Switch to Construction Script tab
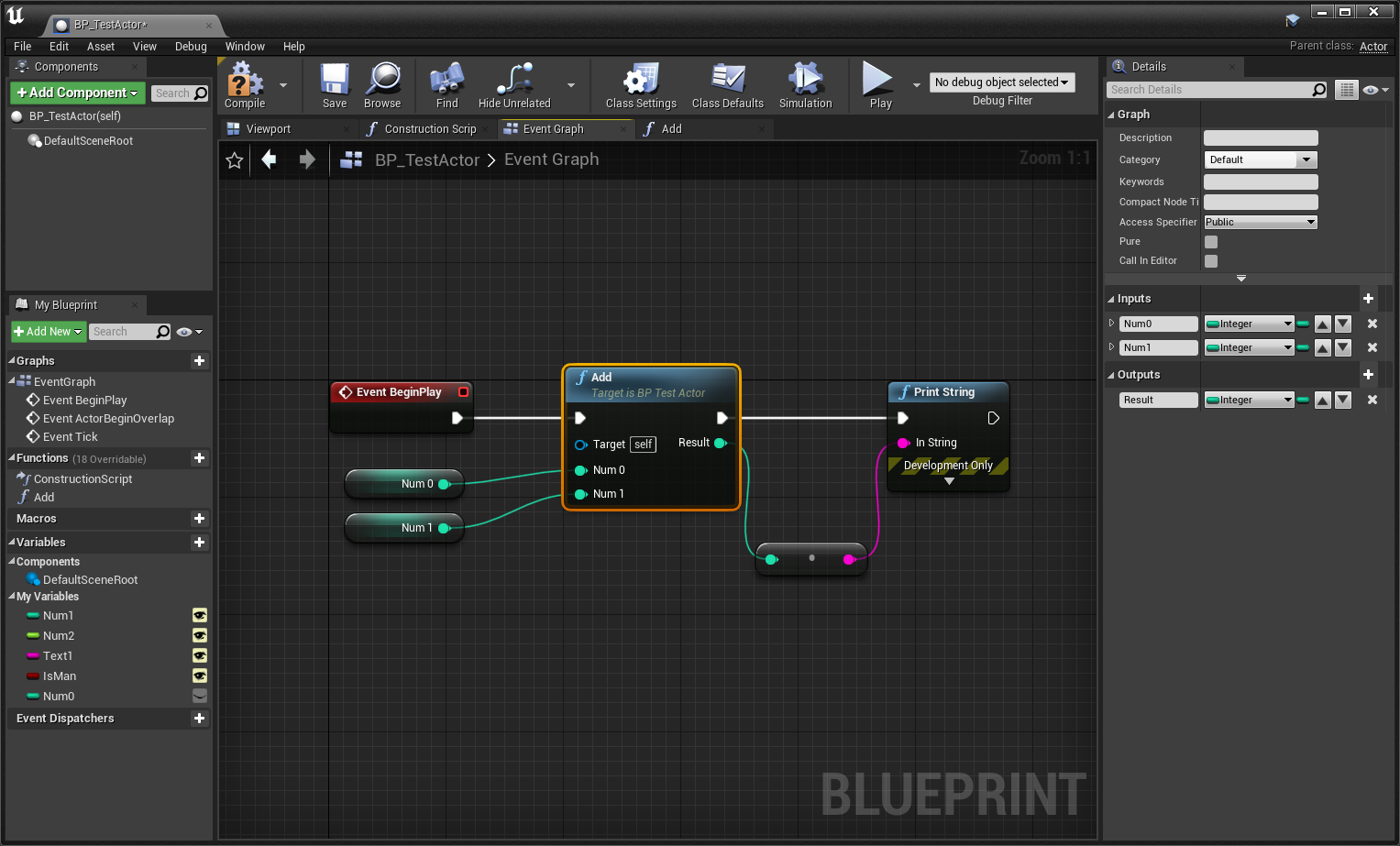Image resolution: width=1400 pixels, height=846 pixels. point(430,129)
